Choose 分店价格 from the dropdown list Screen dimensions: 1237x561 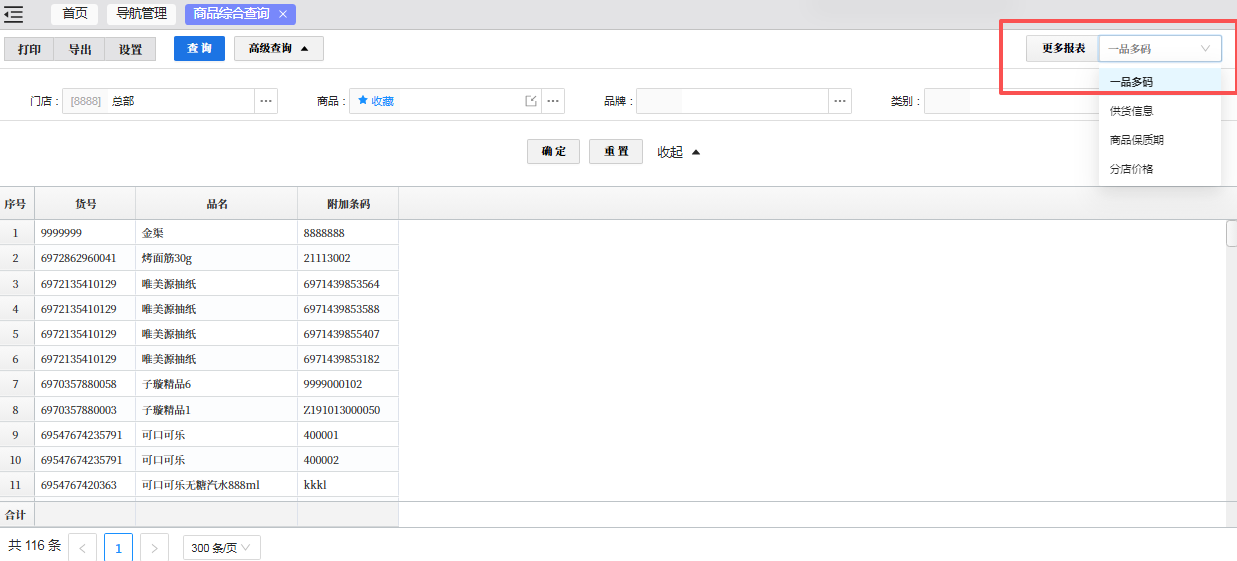1160,169
